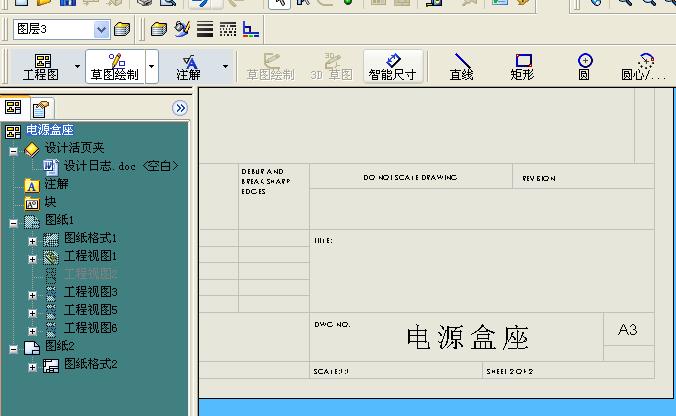Select the 图纸2 sheet
Image resolution: width=676 pixels, height=416 pixels.
[x=59, y=346]
